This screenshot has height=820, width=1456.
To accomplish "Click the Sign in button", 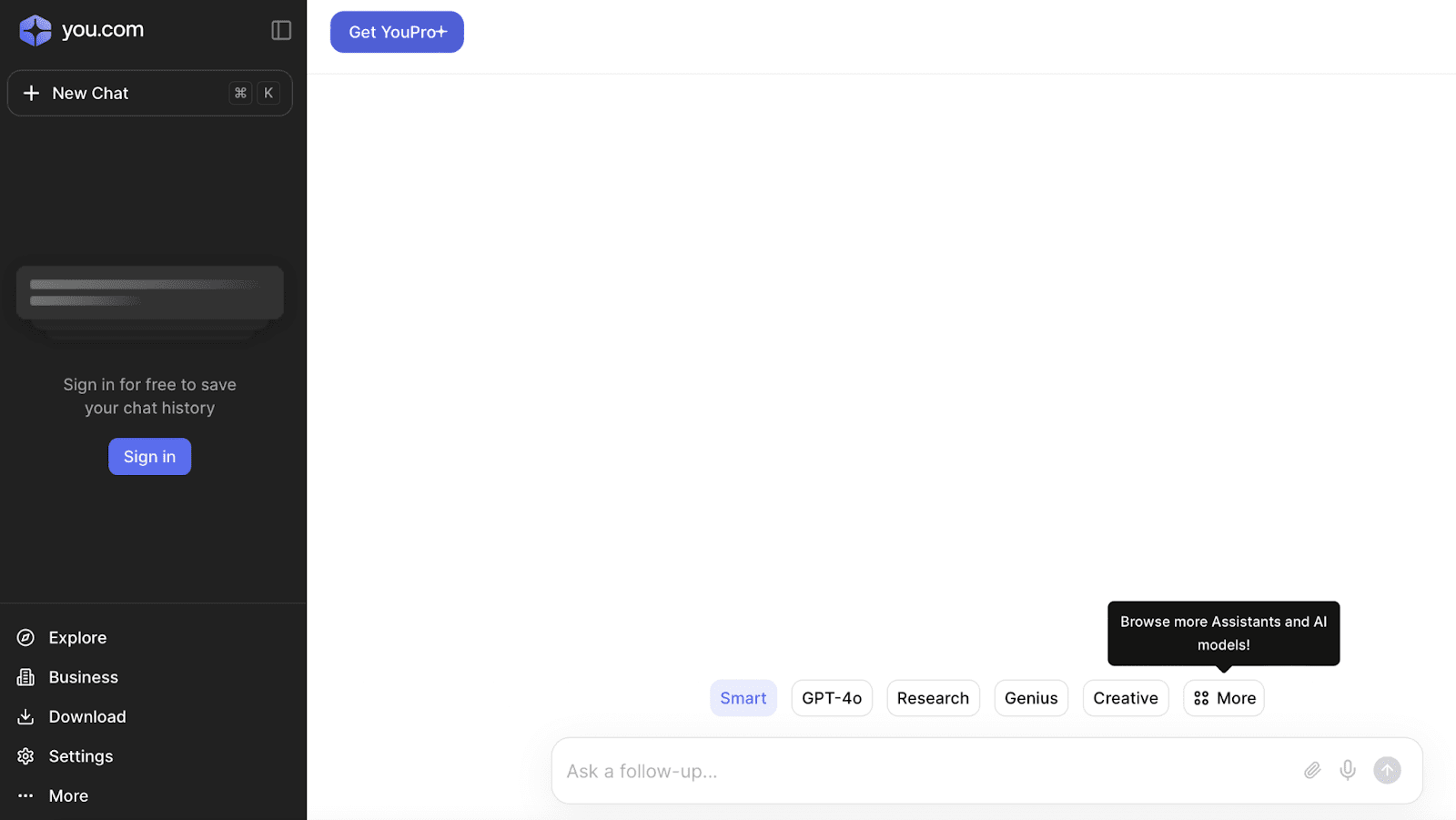I will pos(149,456).
